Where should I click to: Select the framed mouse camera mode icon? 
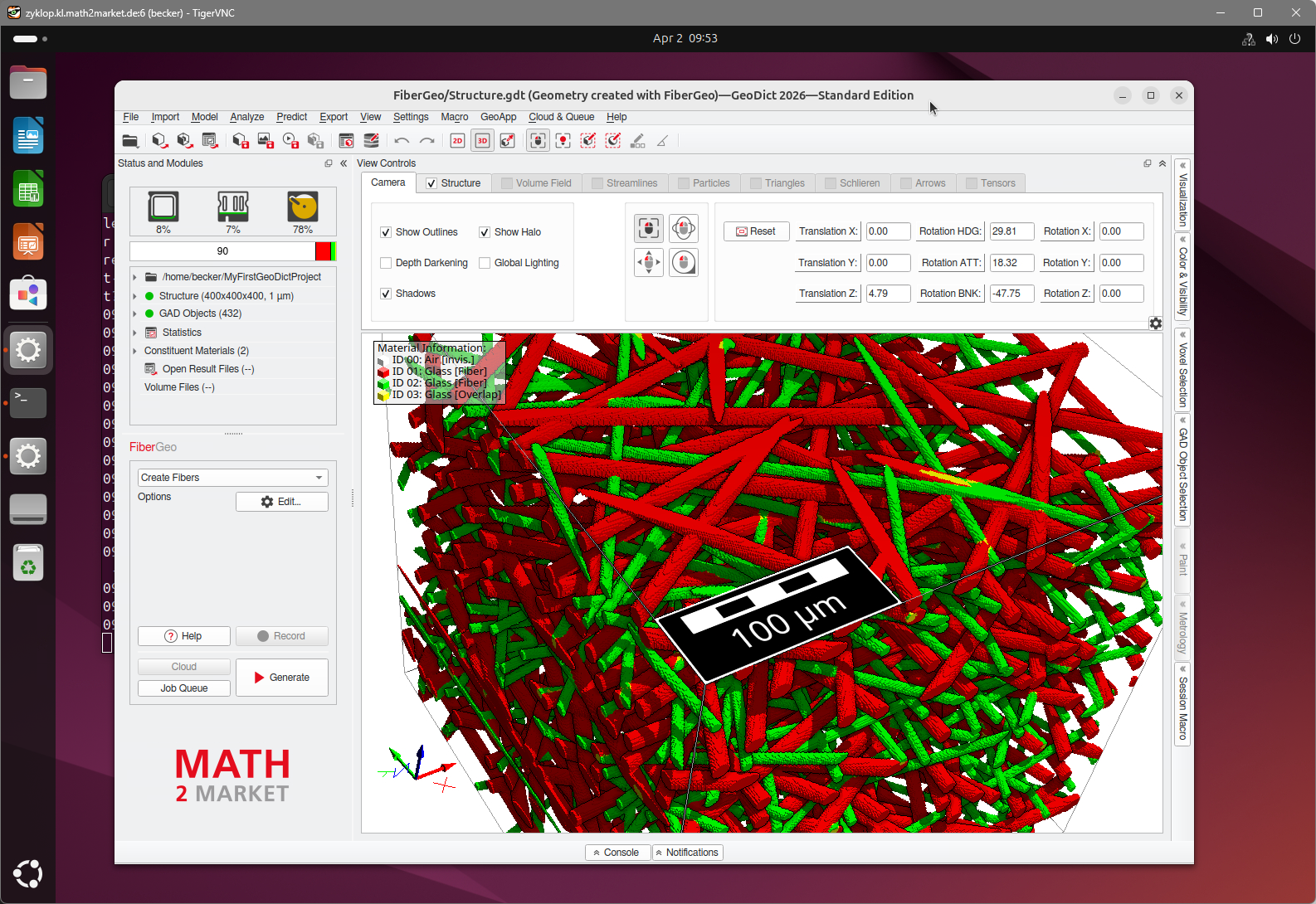coord(649,228)
